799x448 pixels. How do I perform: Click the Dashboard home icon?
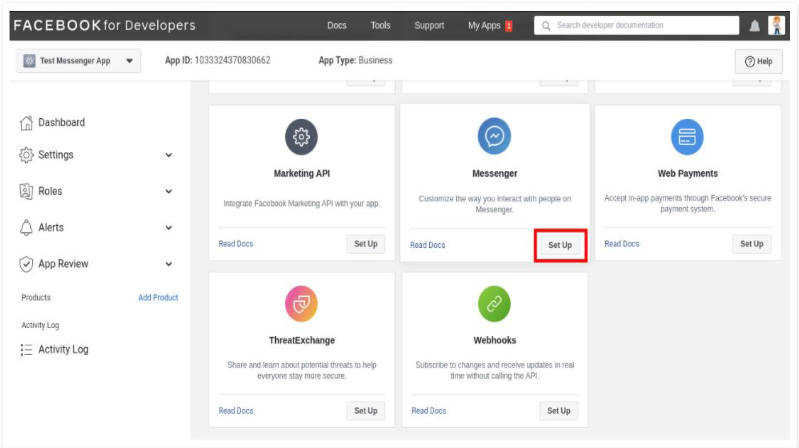coord(26,122)
